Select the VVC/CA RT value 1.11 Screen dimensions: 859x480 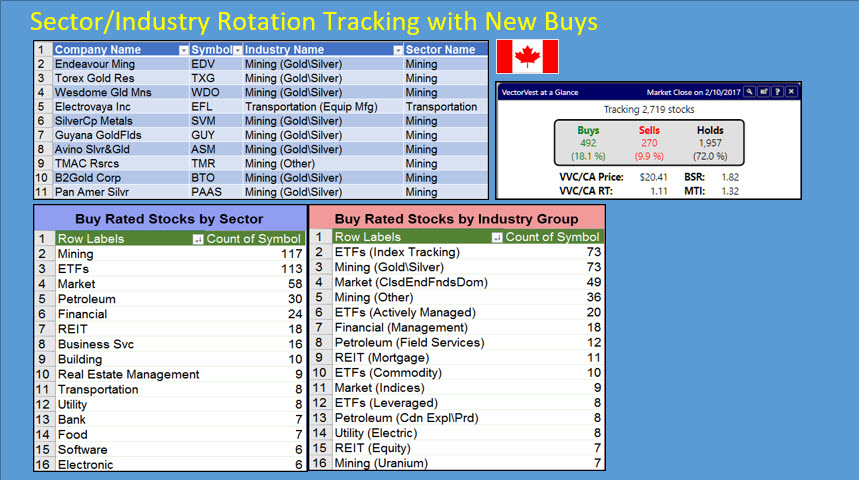658,191
